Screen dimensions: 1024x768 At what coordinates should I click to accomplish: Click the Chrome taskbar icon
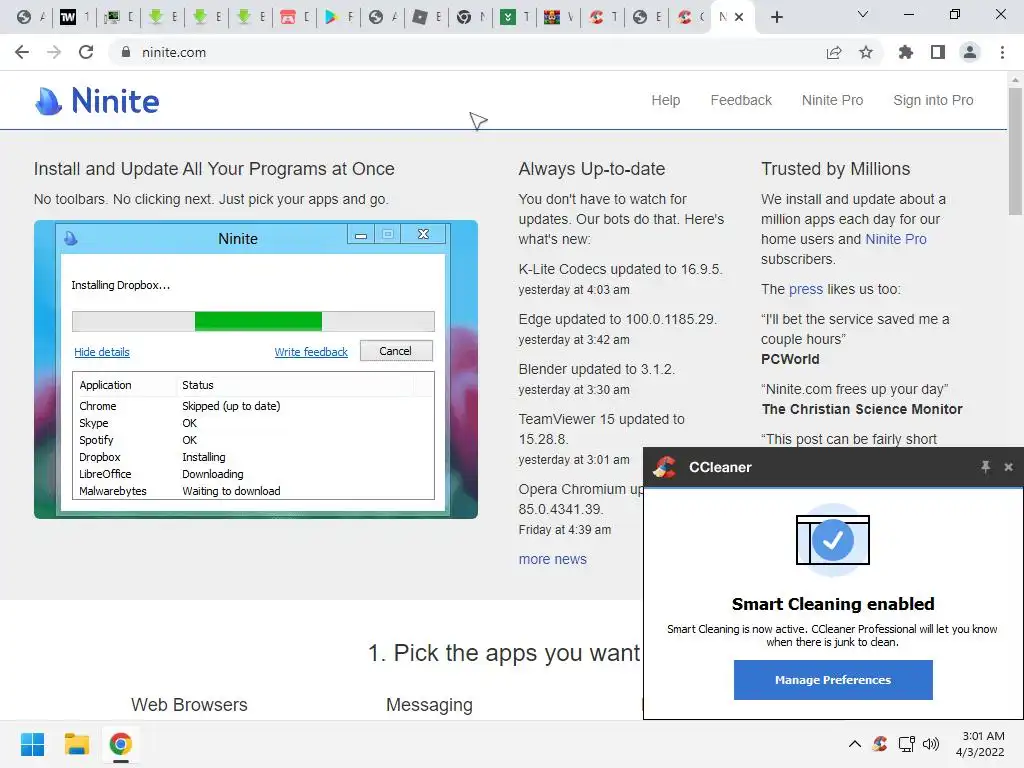coord(120,744)
